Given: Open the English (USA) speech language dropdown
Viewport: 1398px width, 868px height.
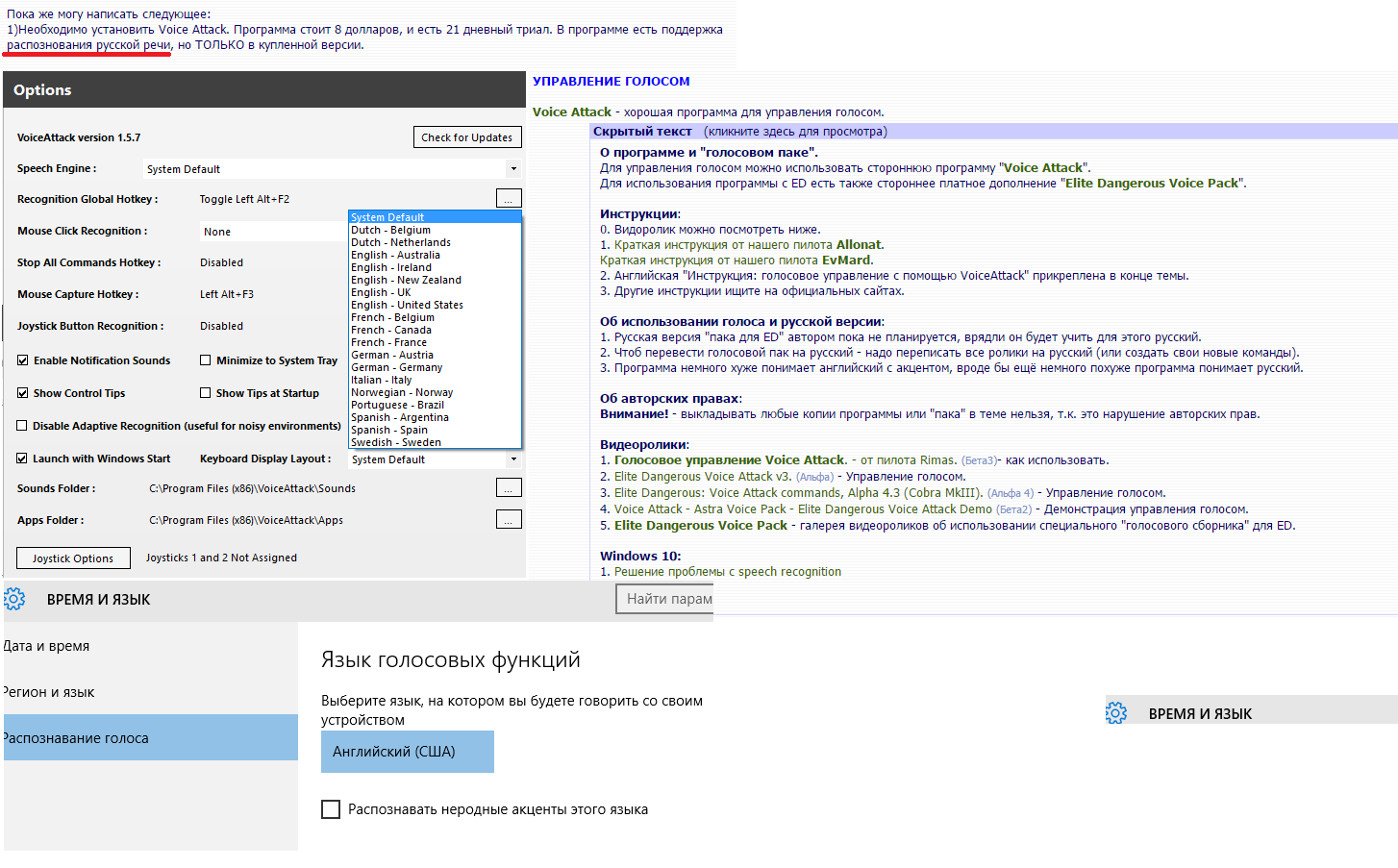Looking at the screenshot, I should pos(407,752).
